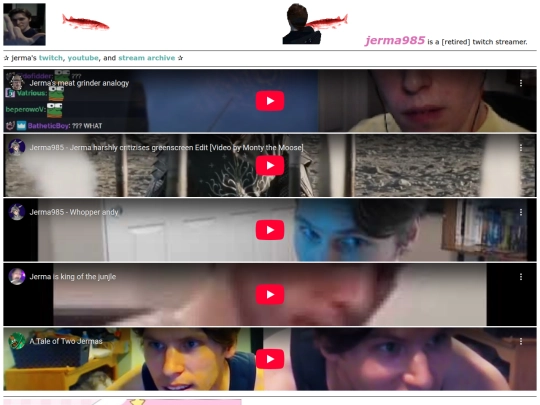540x405 pixels.
Task: Click channel avatar on king of junjle video
Action: pyautogui.click(x=17, y=277)
